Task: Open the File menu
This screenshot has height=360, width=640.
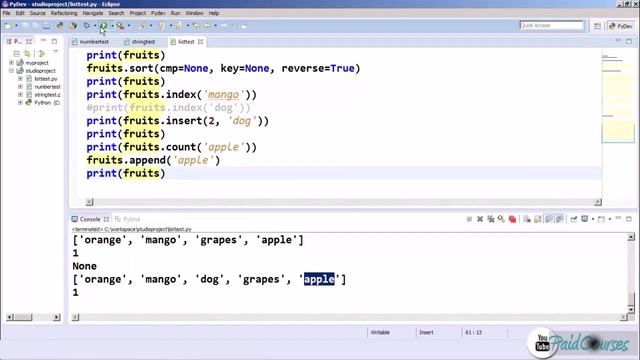Action: [x=7, y=13]
